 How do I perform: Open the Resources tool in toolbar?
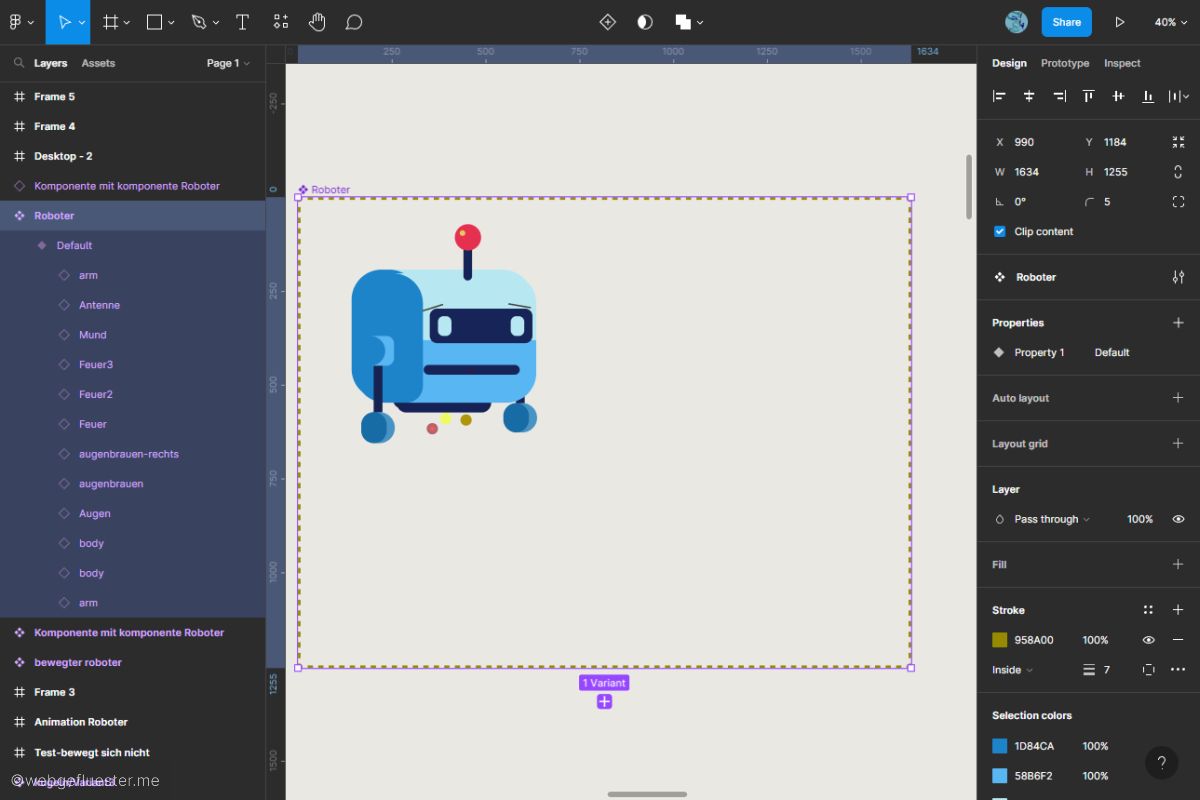281,22
